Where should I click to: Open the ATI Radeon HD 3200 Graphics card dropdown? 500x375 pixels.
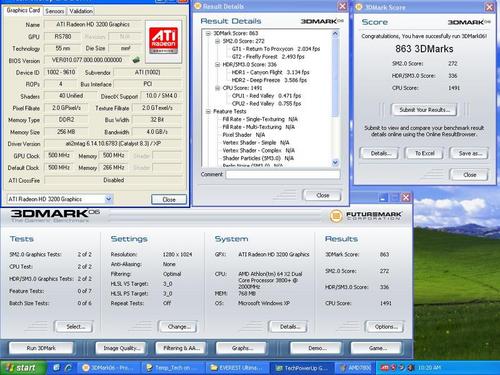(108, 199)
